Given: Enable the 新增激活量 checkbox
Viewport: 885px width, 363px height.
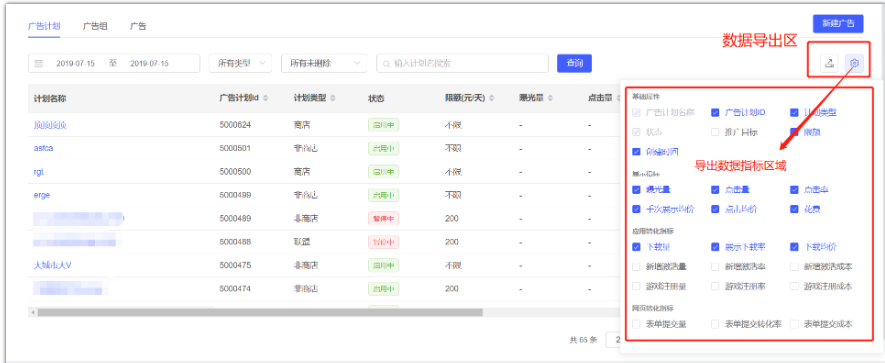Looking at the screenshot, I should tap(637, 266).
